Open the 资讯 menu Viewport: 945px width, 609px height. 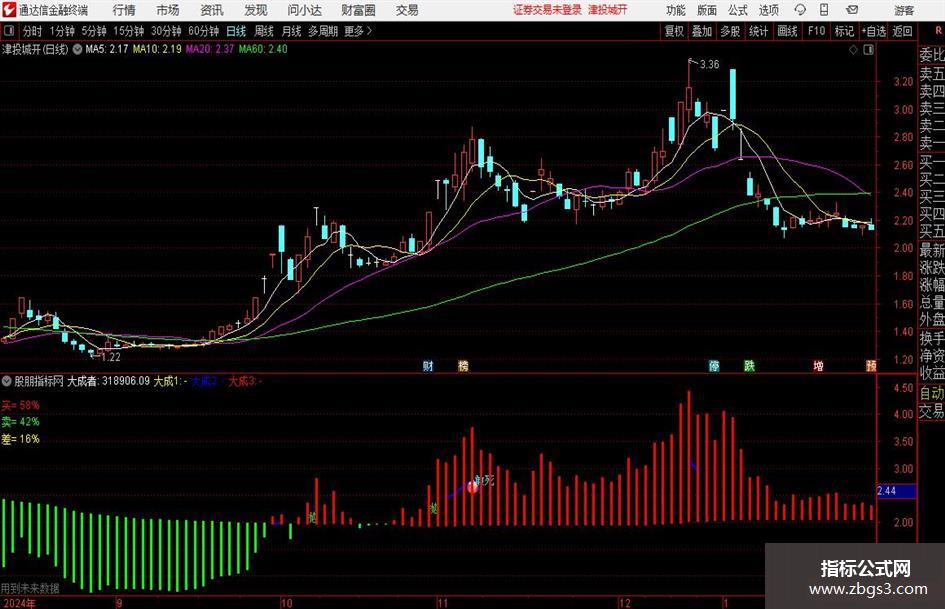pos(212,10)
